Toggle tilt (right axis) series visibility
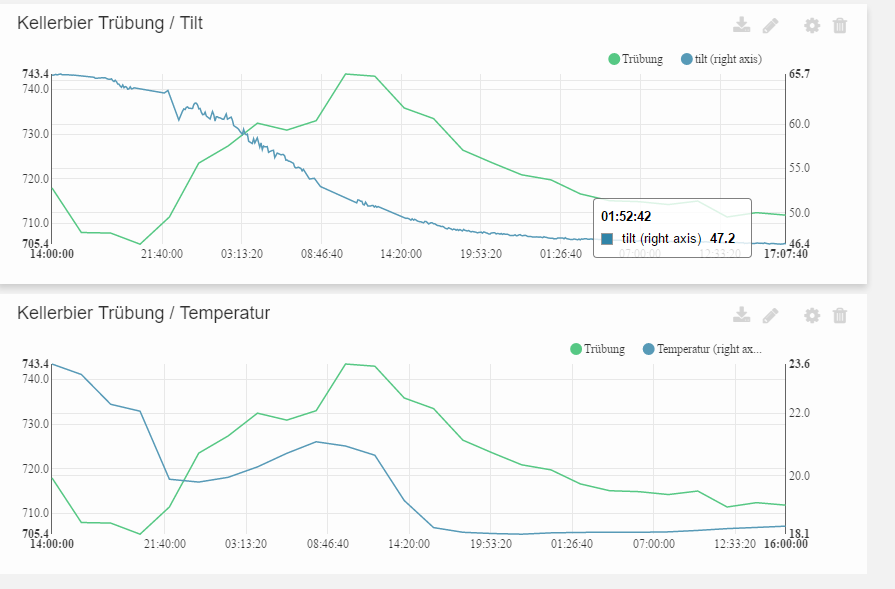This screenshot has width=895, height=589. click(720, 59)
